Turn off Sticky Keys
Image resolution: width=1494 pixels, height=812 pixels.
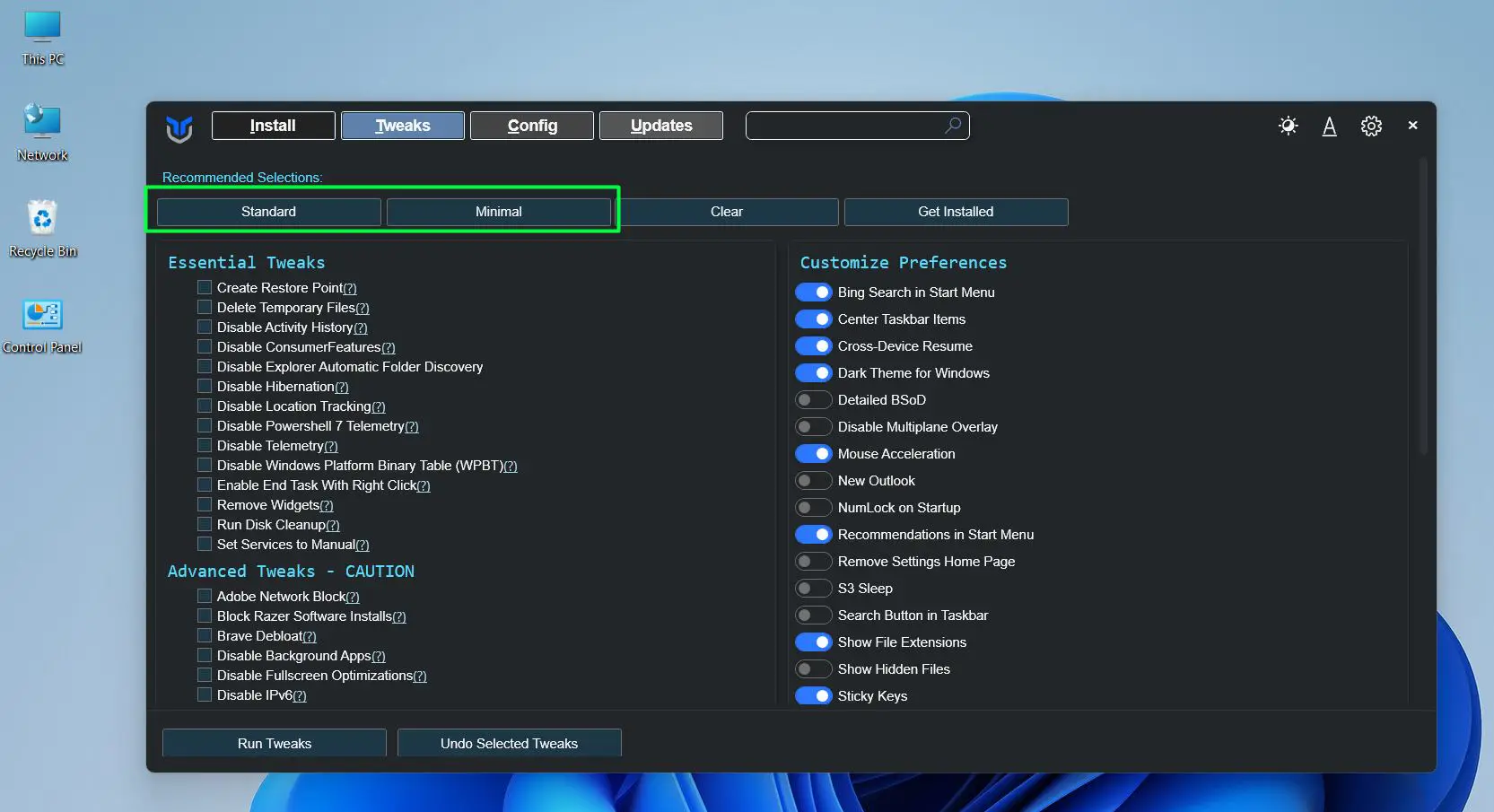(814, 695)
